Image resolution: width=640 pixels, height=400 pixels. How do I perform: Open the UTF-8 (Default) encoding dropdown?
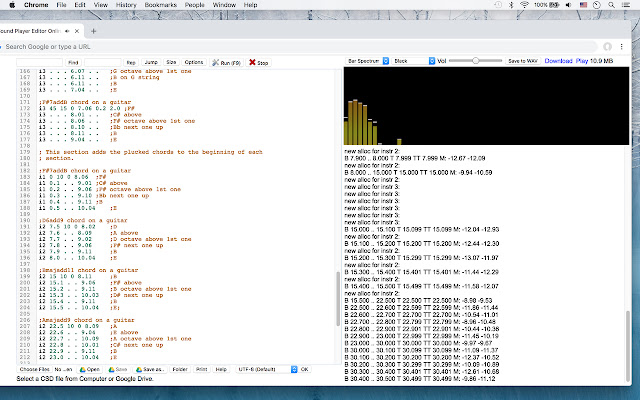(x=263, y=369)
